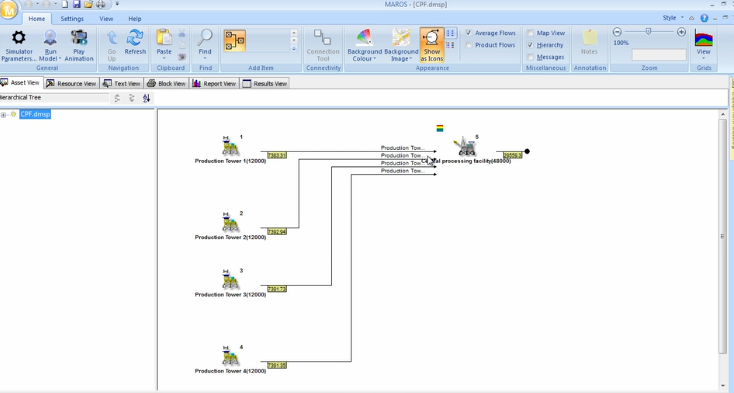Viewport: 734px width, 393px height.
Task: Expand Grids View dropdown arrow
Action: tap(703, 58)
